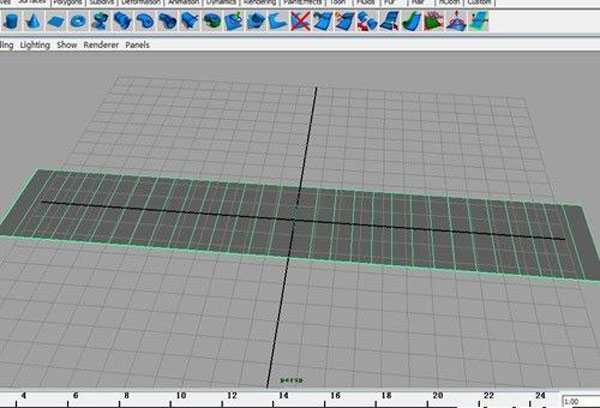Screen dimensions: 600x408
Task: Jump to frame 16 on the timeline
Action: (x=335, y=396)
